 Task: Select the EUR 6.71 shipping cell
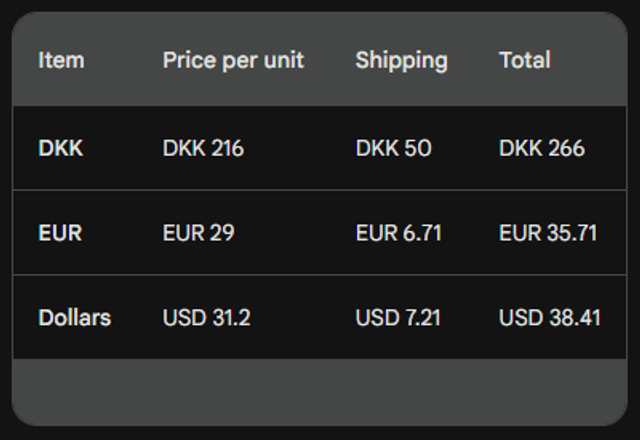398,233
